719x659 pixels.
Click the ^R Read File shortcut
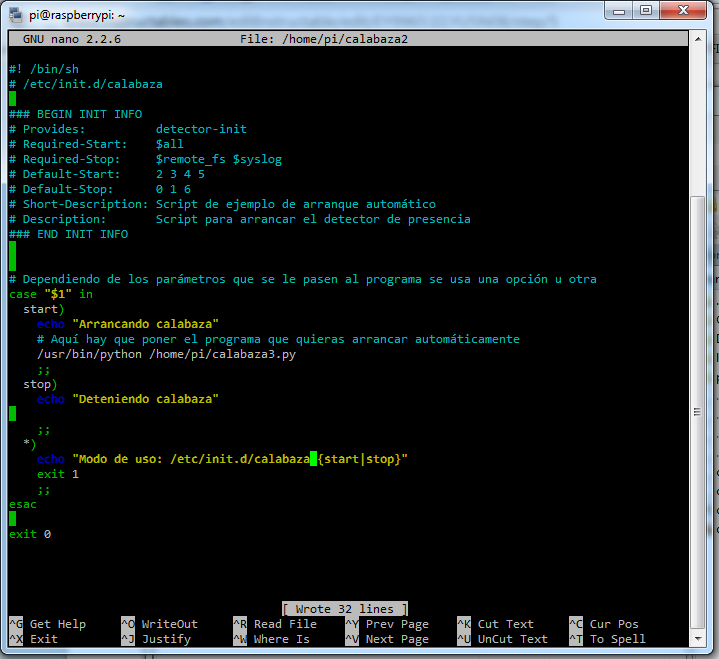[x=275, y=624]
